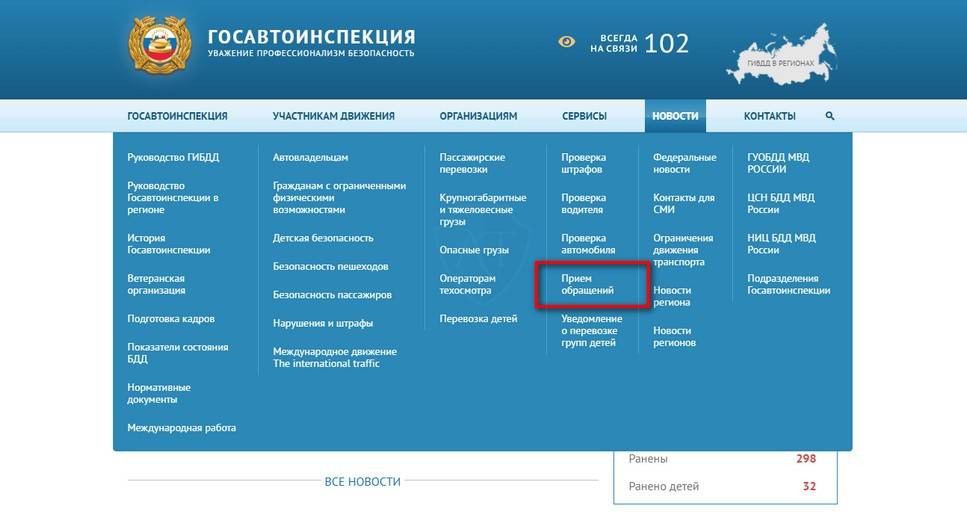Expand the Организациям menu

(x=478, y=116)
